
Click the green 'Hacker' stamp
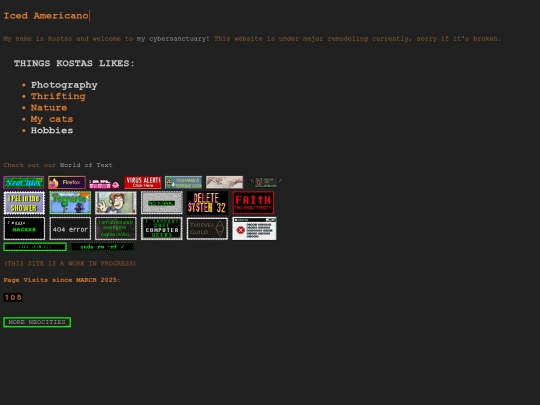(x=24, y=228)
